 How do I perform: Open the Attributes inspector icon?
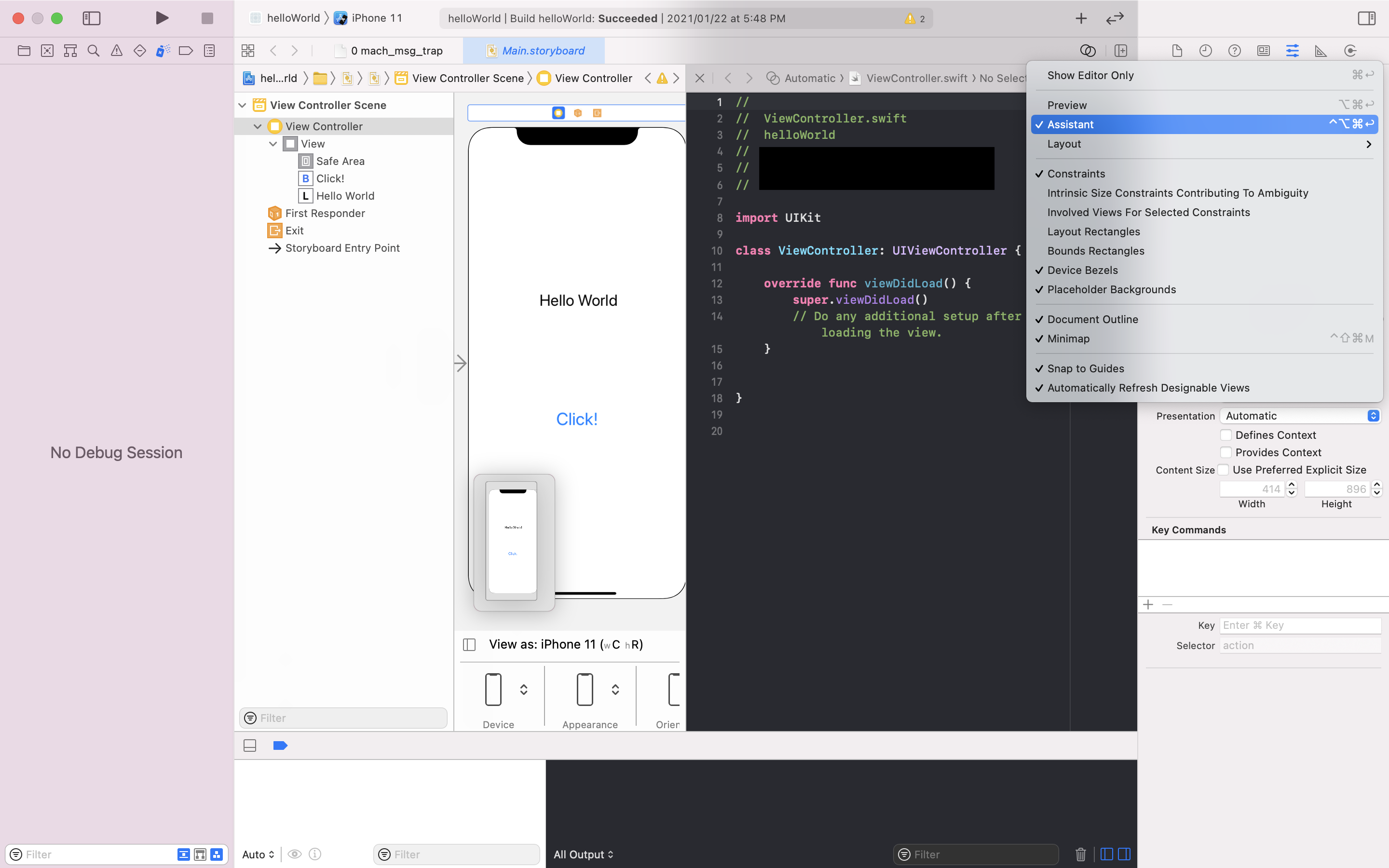click(1292, 51)
